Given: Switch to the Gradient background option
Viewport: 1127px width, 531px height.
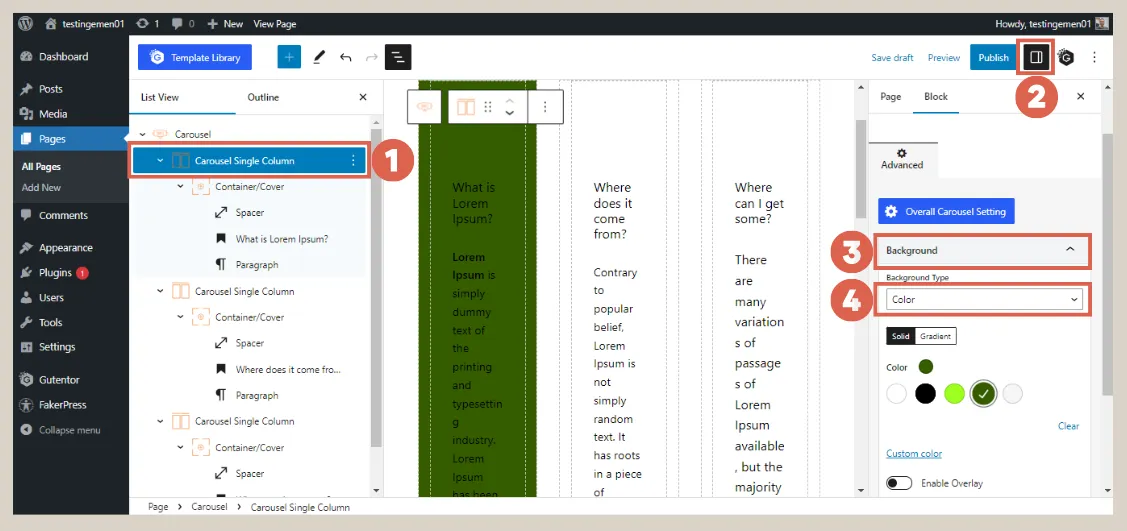Looking at the screenshot, I should (935, 336).
